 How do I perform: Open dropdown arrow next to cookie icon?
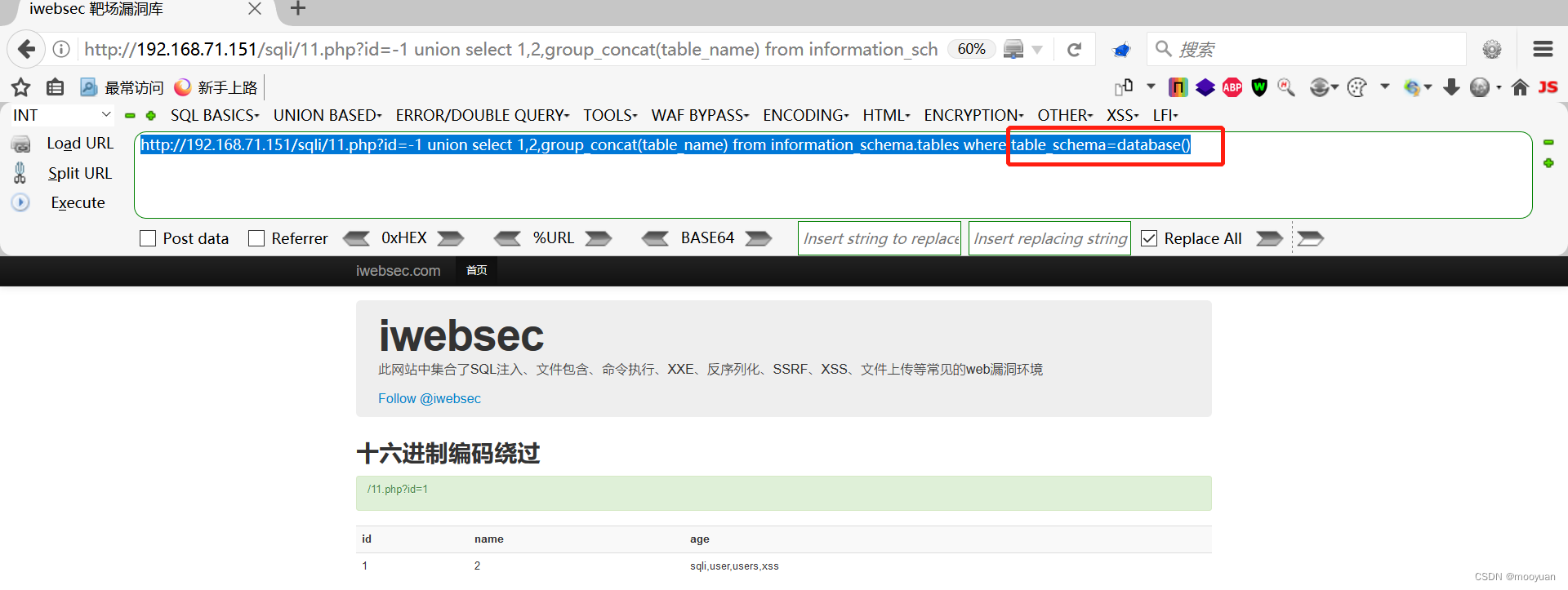1385,86
